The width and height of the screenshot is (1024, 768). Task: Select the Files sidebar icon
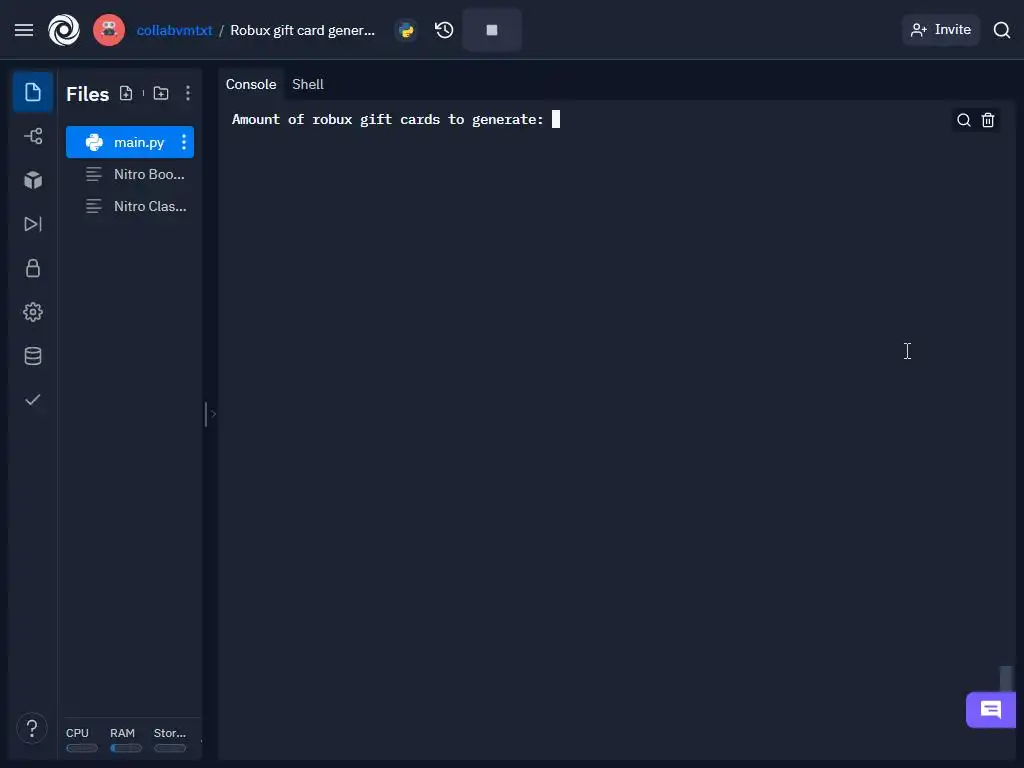(x=33, y=92)
